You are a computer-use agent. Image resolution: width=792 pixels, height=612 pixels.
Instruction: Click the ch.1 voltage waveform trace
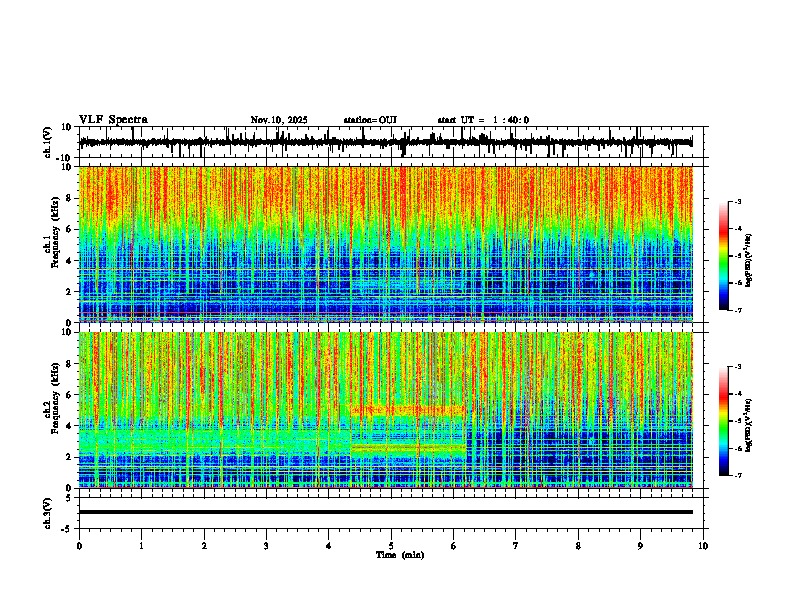tap(385, 142)
